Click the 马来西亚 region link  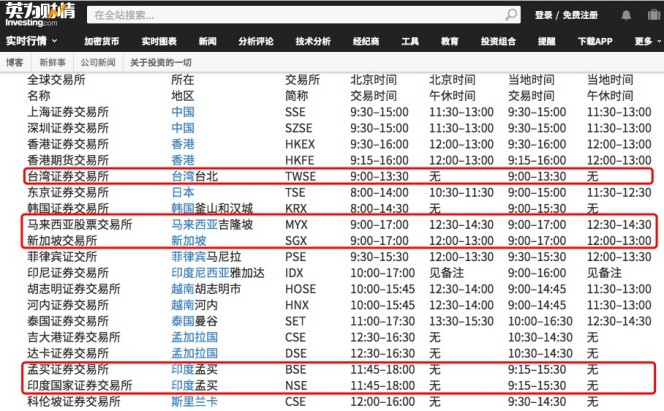(194, 224)
